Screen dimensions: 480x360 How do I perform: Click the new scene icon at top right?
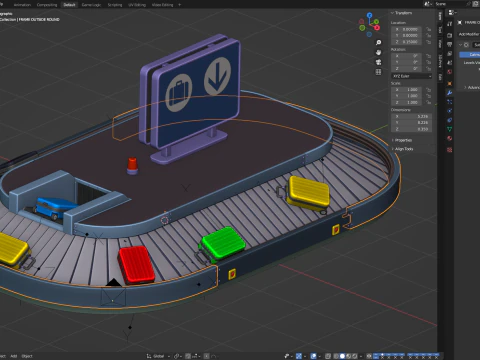pyautogui.click(x=476, y=4)
